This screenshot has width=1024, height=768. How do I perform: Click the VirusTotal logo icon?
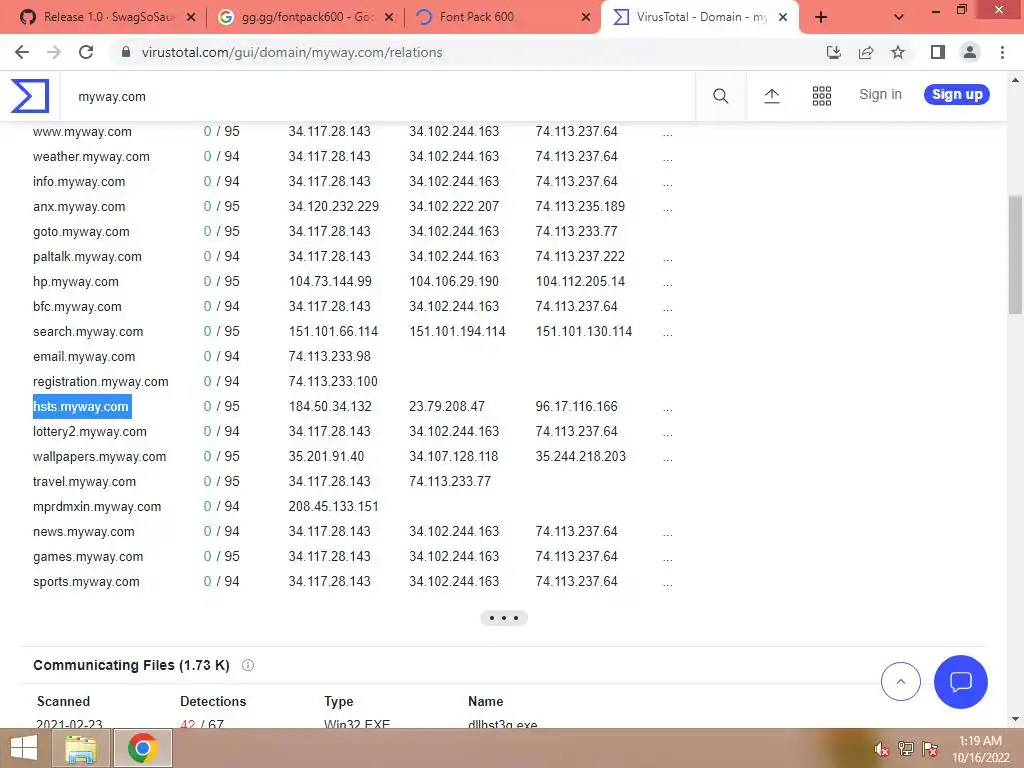tap(30, 96)
